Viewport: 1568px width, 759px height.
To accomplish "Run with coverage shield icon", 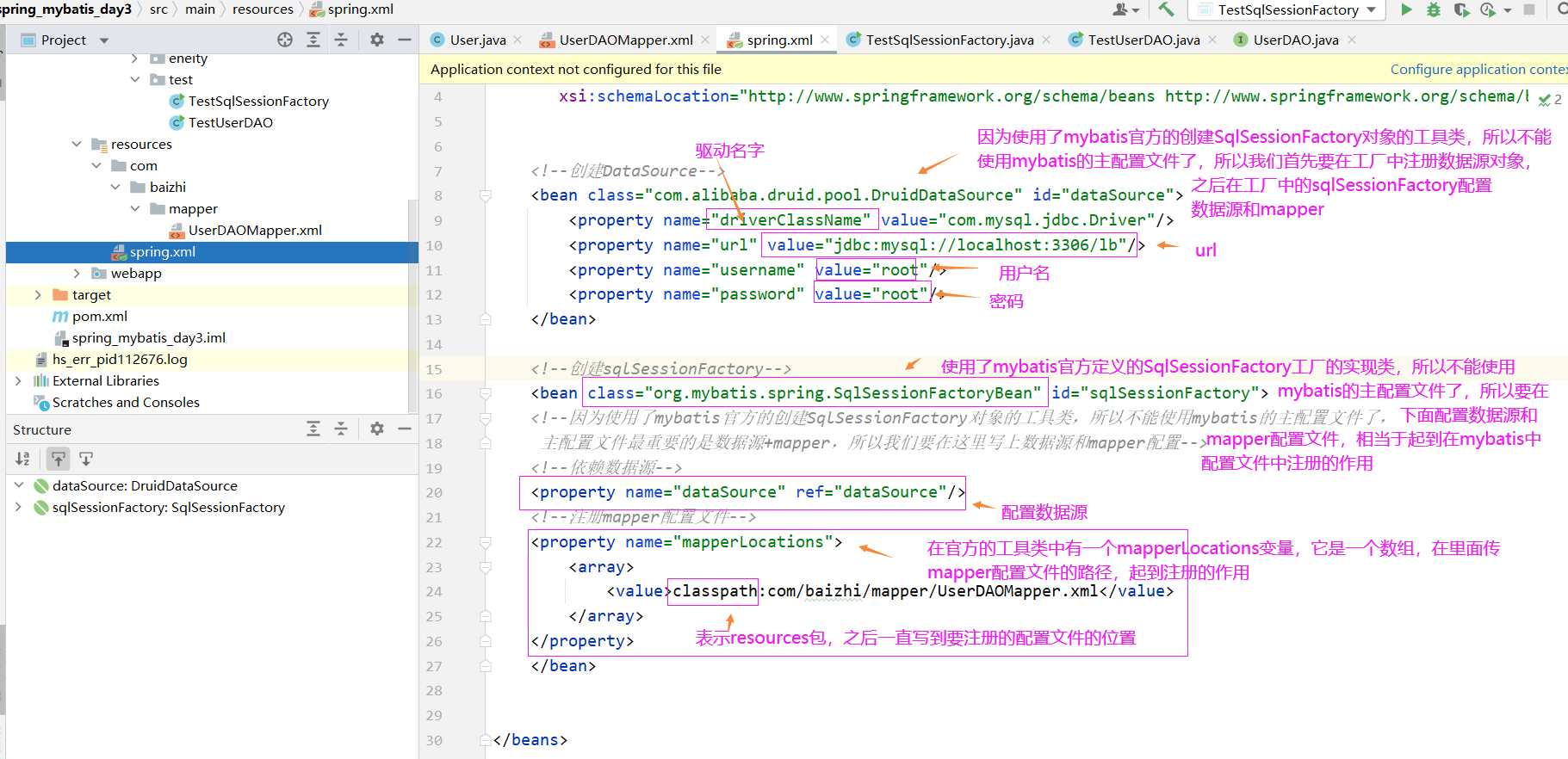I will click(1461, 9).
